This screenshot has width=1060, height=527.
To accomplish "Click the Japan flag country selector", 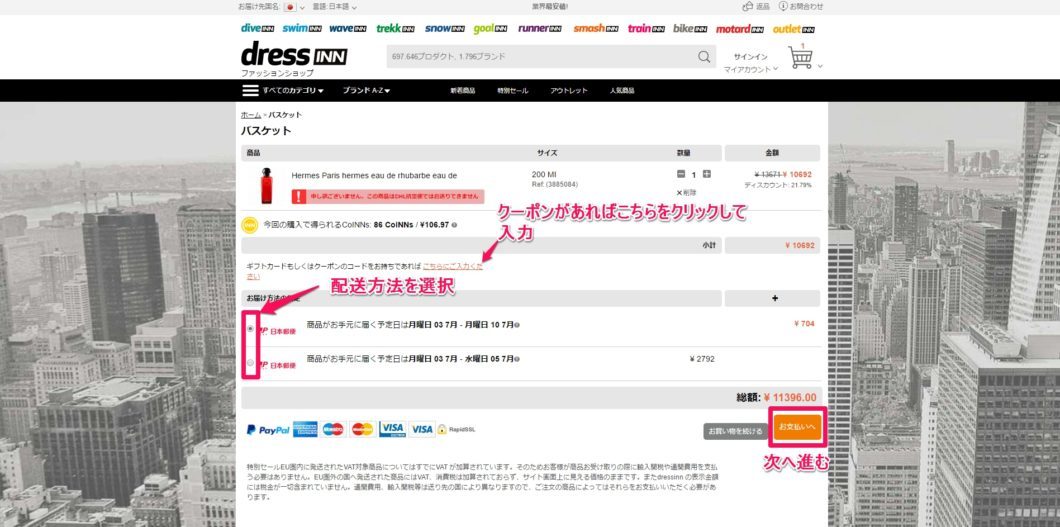I will [290, 7].
